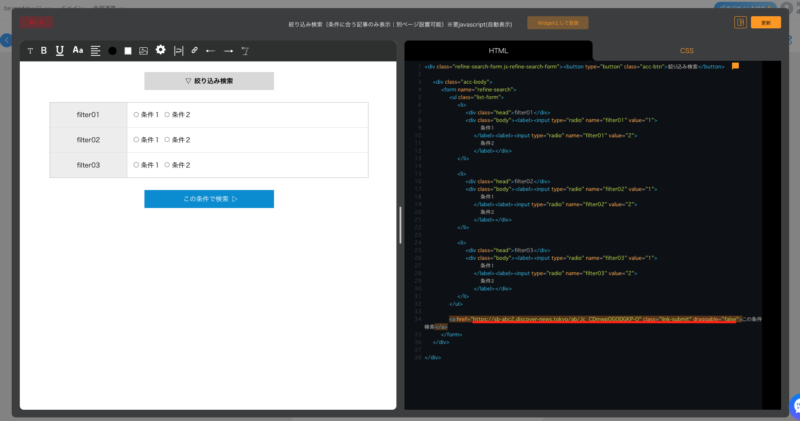Click the text alignment icon
Viewport: 800px width, 421px height.
point(95,50)
